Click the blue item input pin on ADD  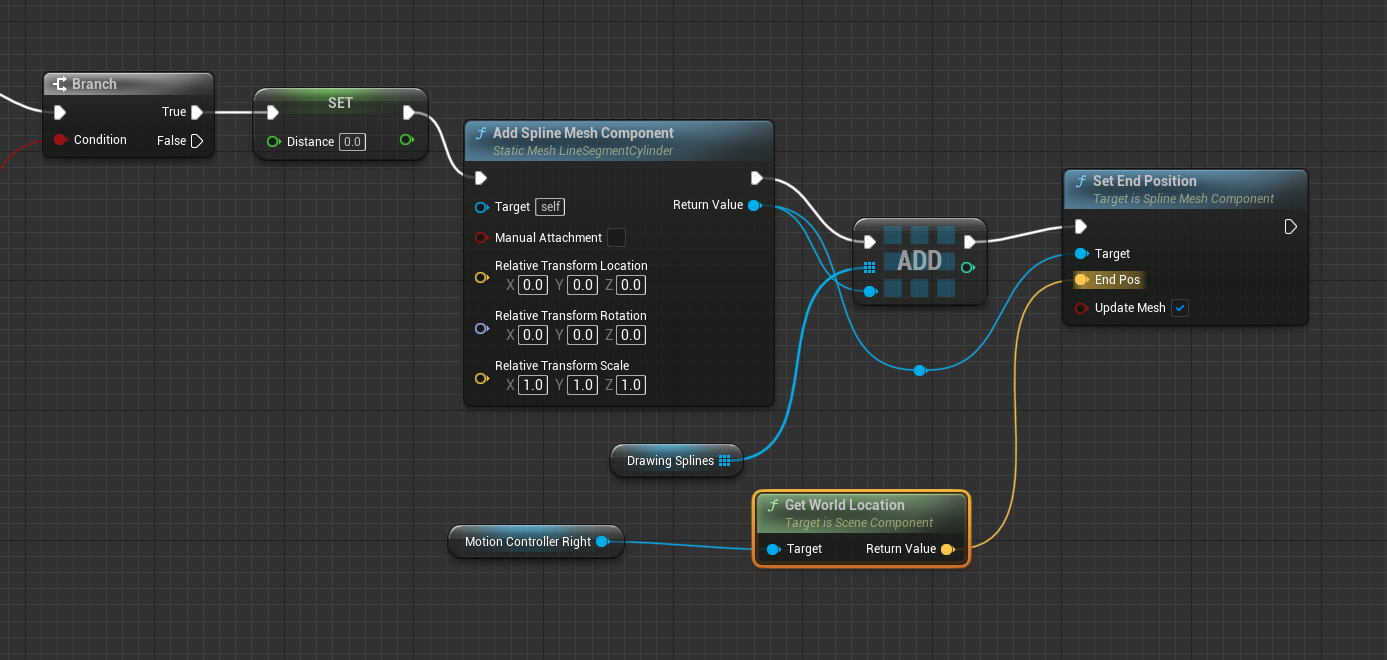(x=870, y=291)
